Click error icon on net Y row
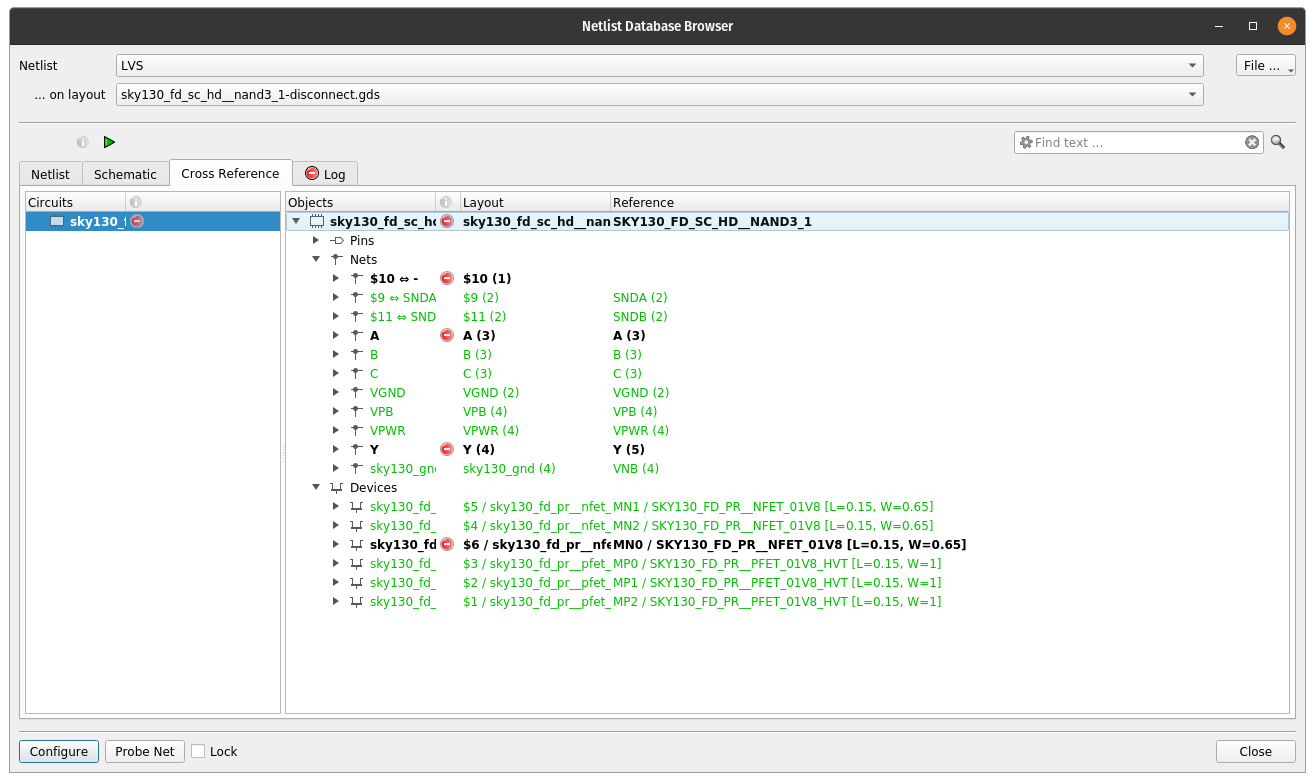Screen dimensions: 1315x782 447,449
